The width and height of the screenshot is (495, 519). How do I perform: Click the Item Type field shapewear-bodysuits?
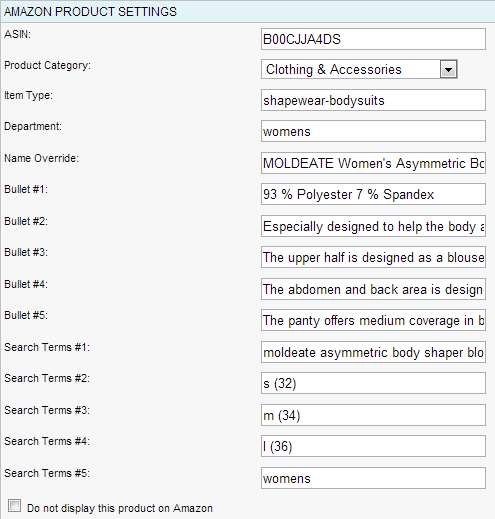(x=373, y=100)
